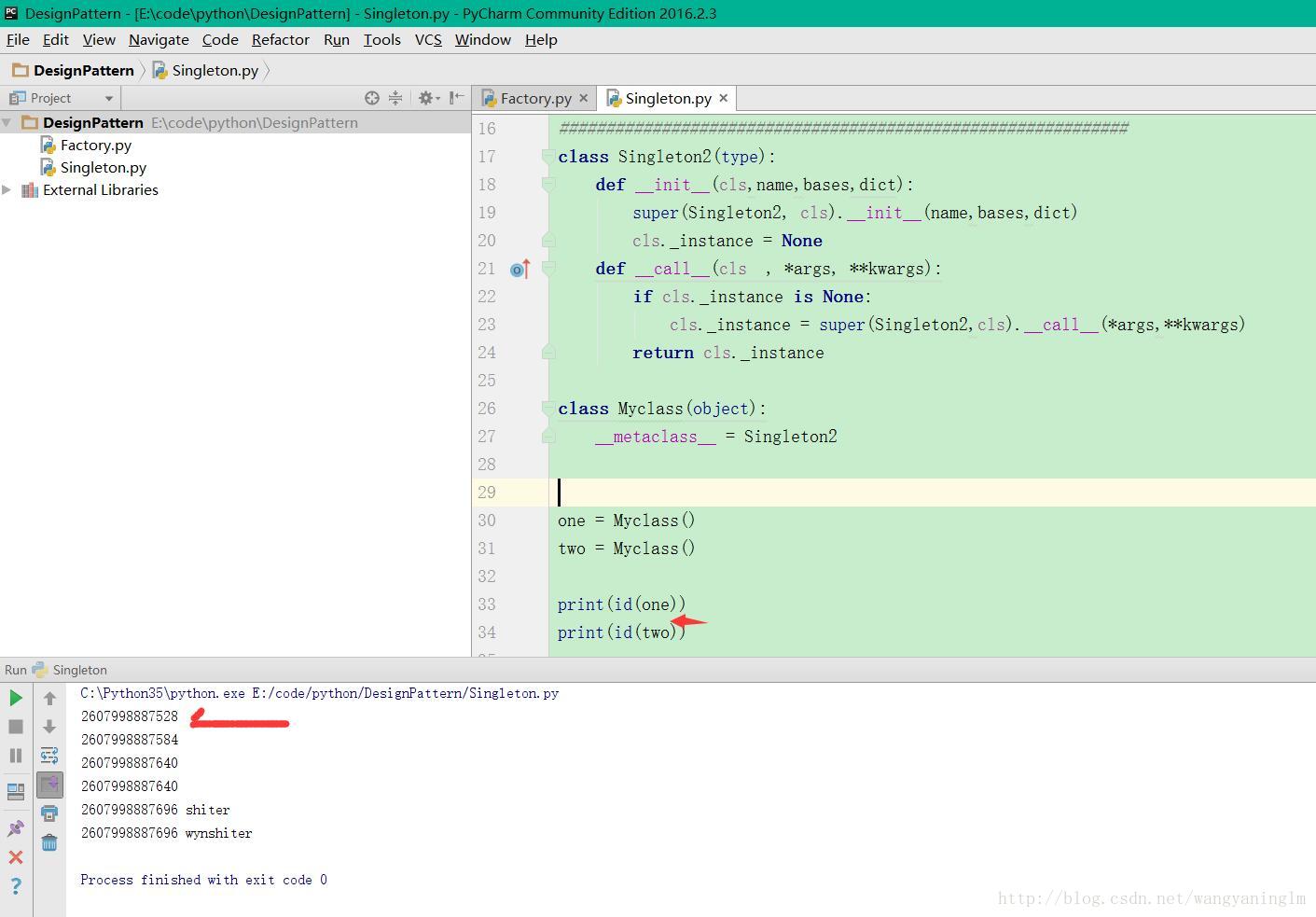1316x917 pixels.
Task: Open the Edit menu
Action: point(56,39)
